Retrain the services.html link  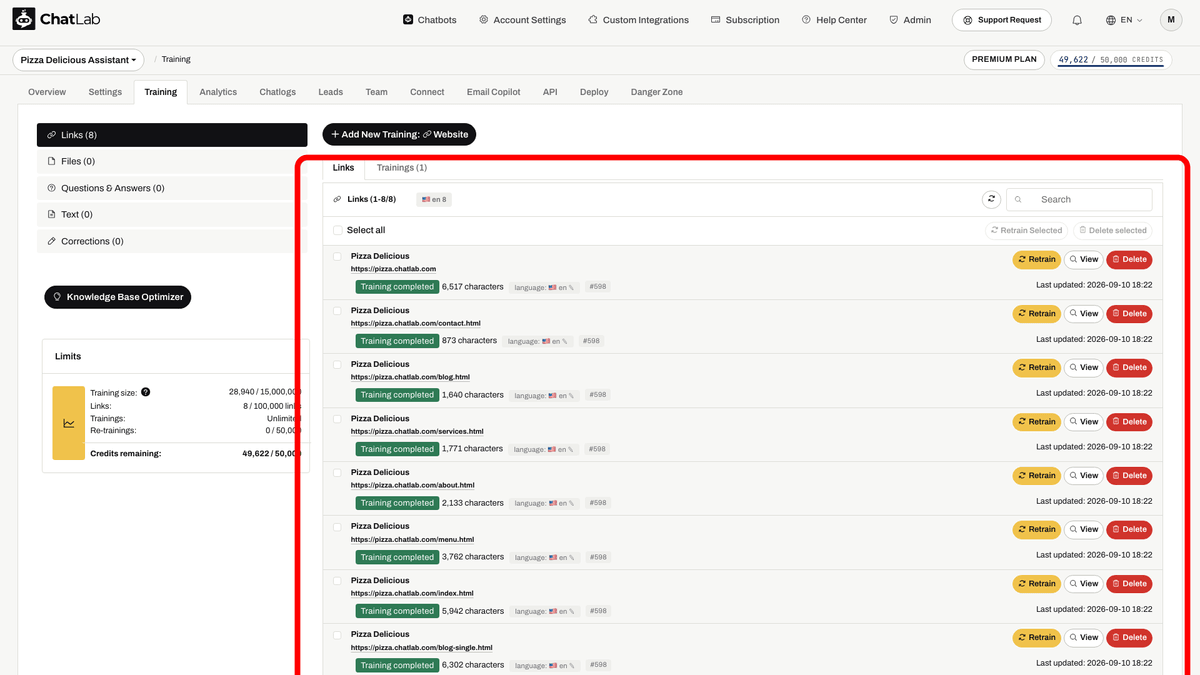click(x=1036, y=421)
